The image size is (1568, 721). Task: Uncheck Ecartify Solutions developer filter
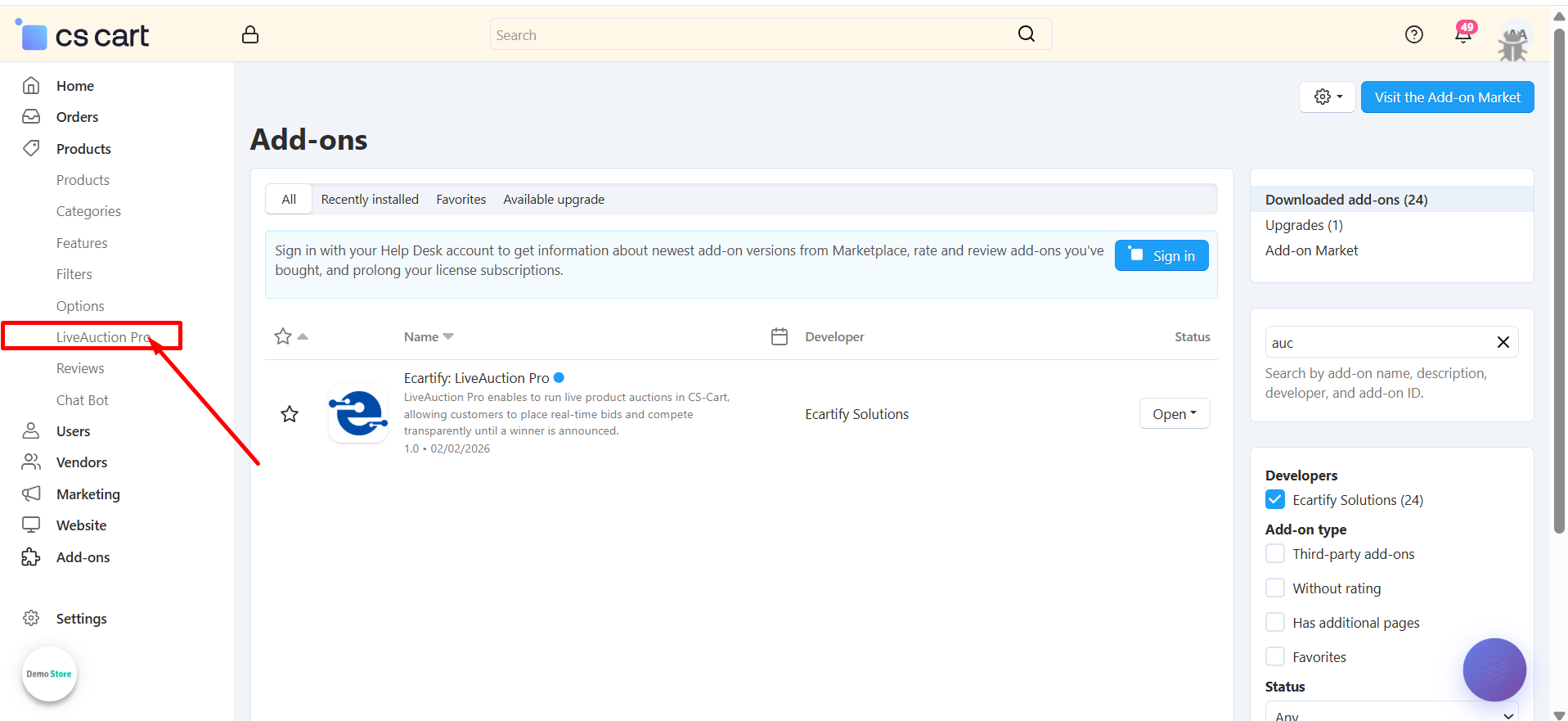tap(1274, 499)
